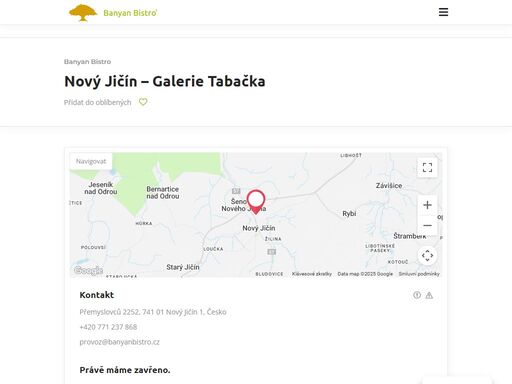512x384 pixels.
Task: Click Přidat do oblíbených text
Action: click(x=98, y=102)
